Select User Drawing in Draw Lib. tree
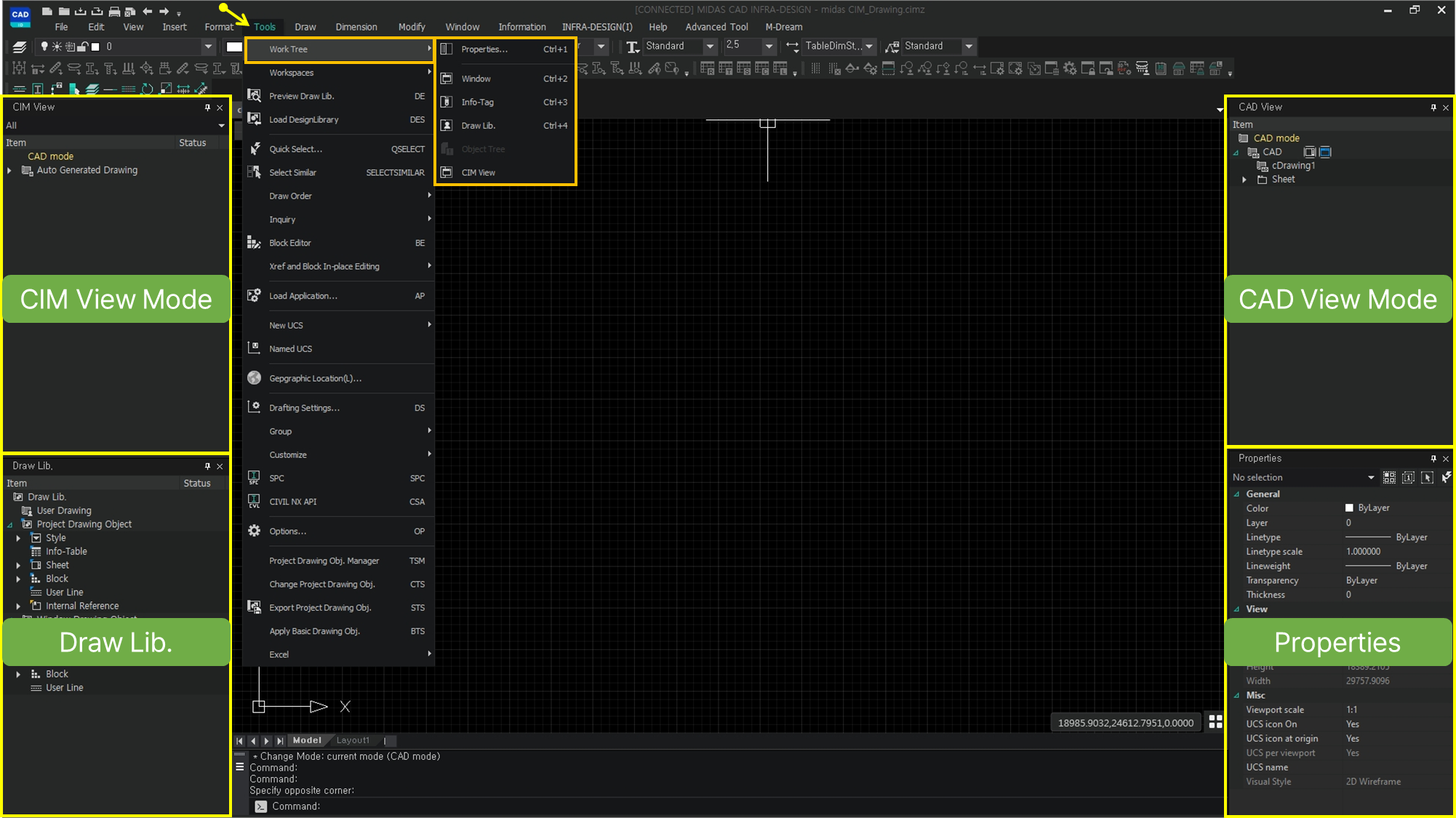This screenshot has width=1456, height=818. (x=64, y=510)
